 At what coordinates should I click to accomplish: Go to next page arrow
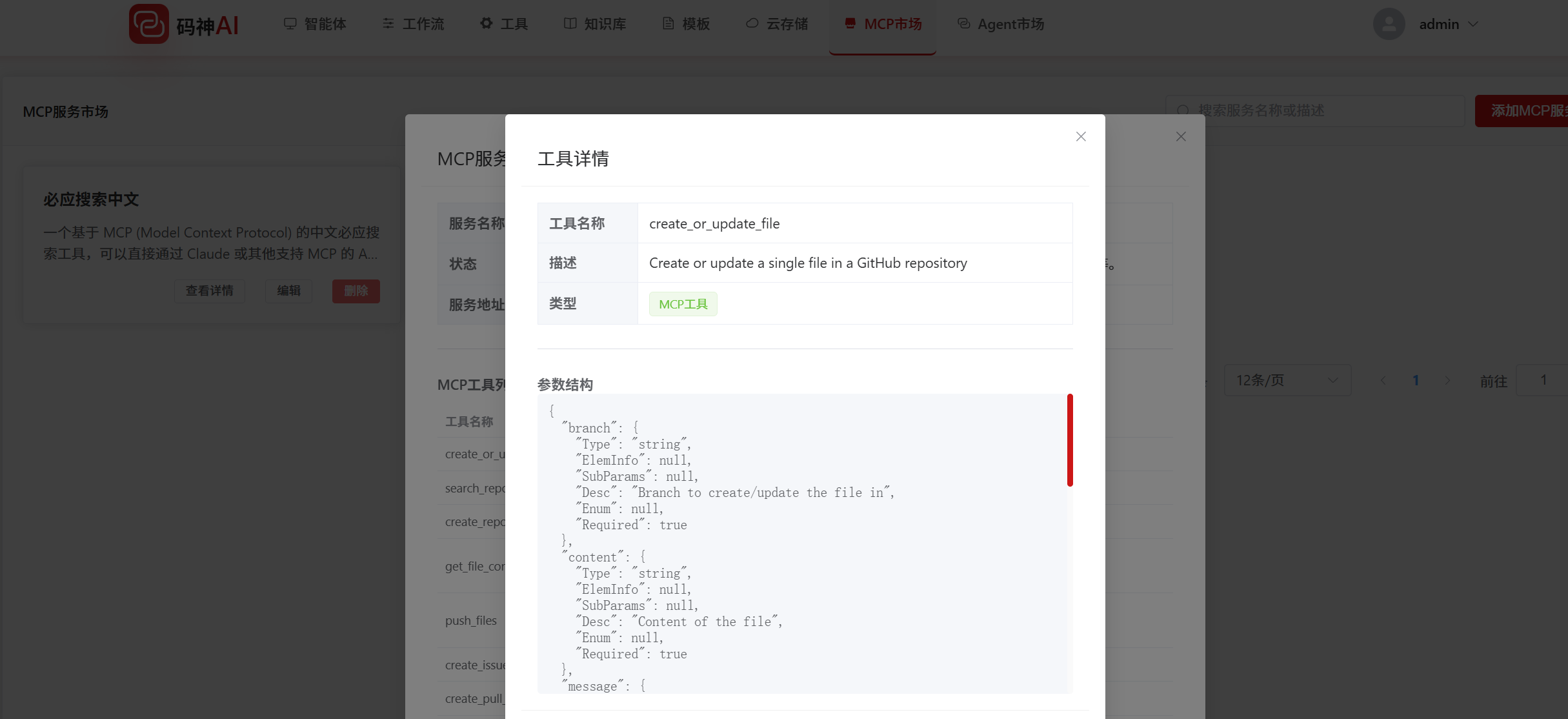1447,380
